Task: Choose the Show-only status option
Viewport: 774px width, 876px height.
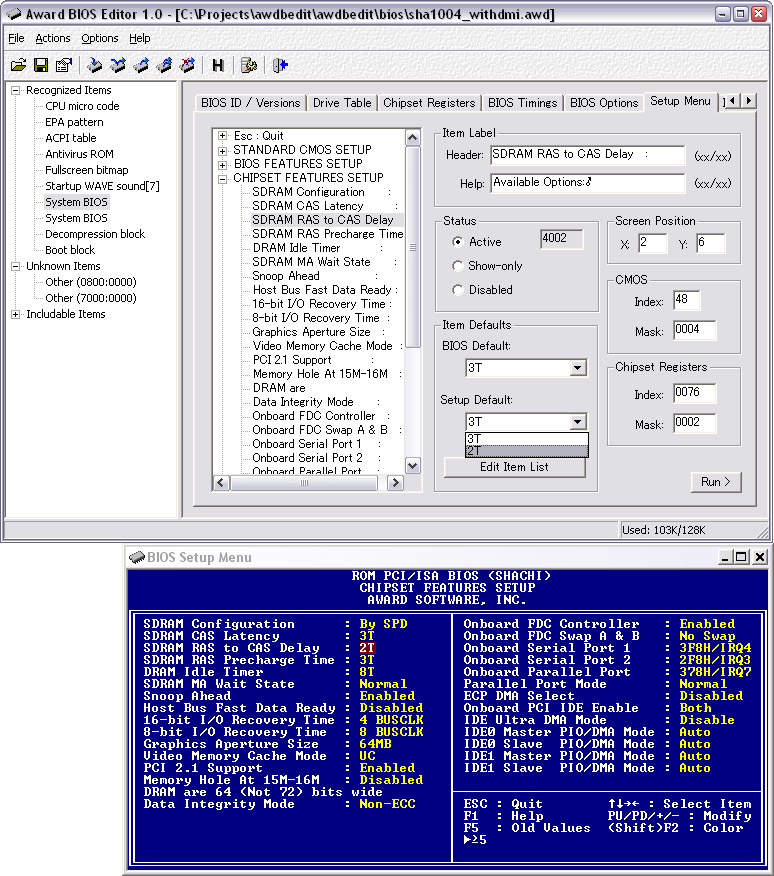Action: 458,266
